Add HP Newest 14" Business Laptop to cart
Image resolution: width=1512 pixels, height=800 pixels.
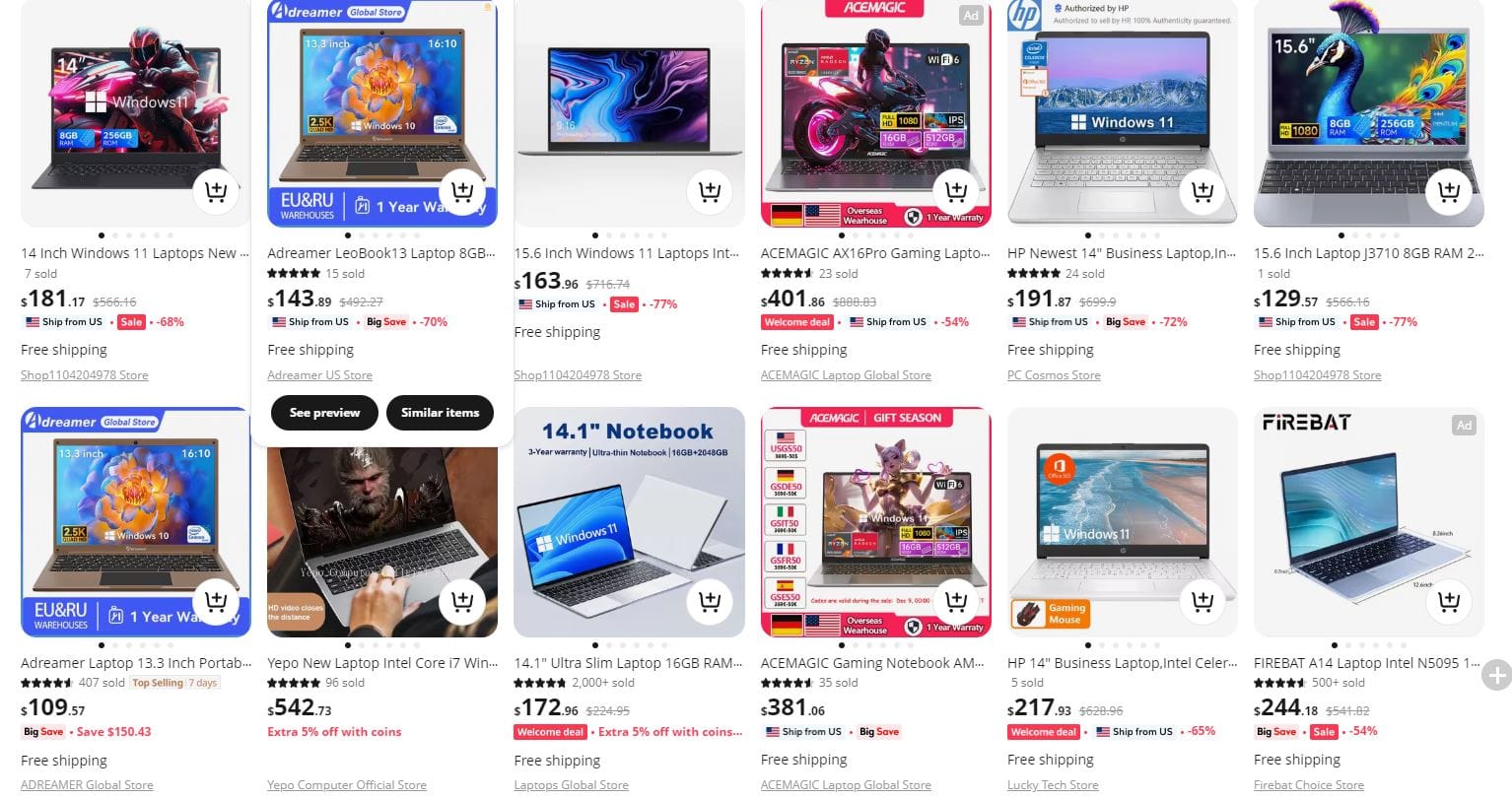(x=1202, y=191)
